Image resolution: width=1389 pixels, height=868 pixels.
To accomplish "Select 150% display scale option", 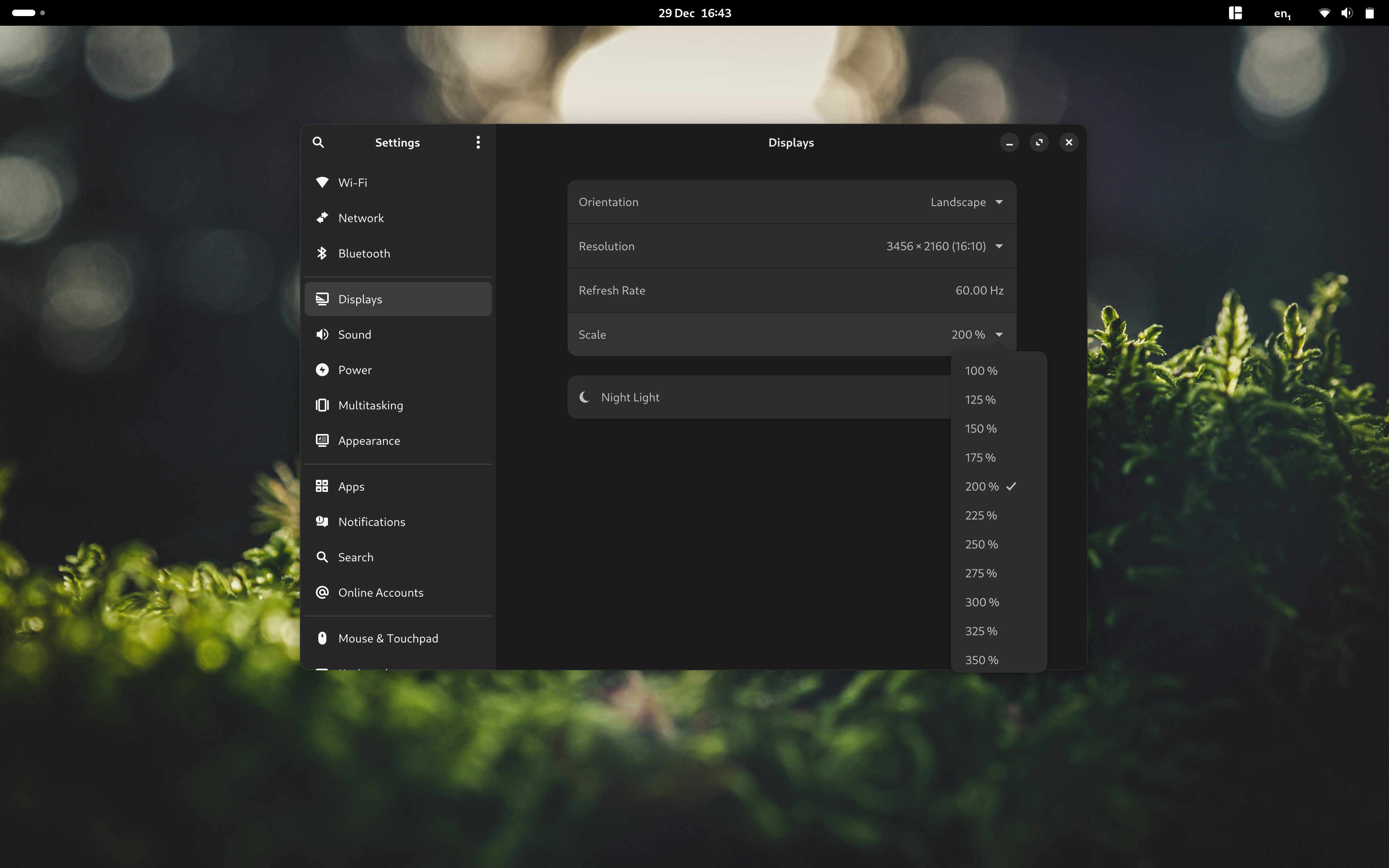I will coord(980,428).
